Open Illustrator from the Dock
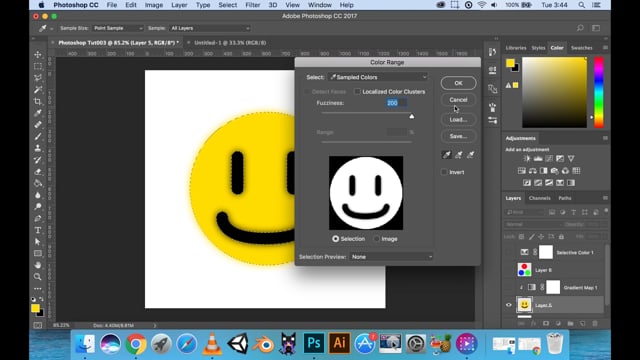The height and width of the screenshot is (360, 640). (339, 343)
